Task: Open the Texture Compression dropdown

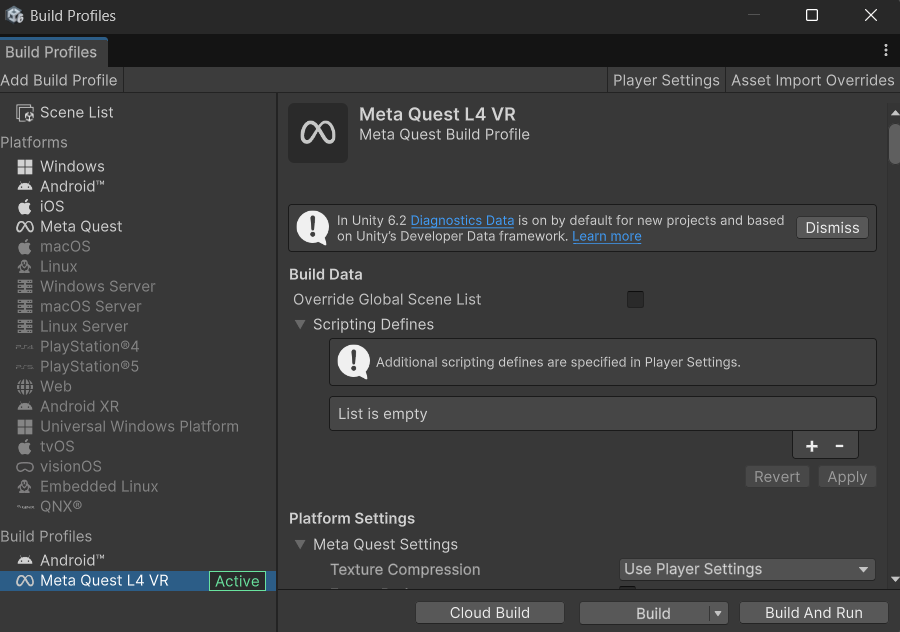Action: click(746, 569)
